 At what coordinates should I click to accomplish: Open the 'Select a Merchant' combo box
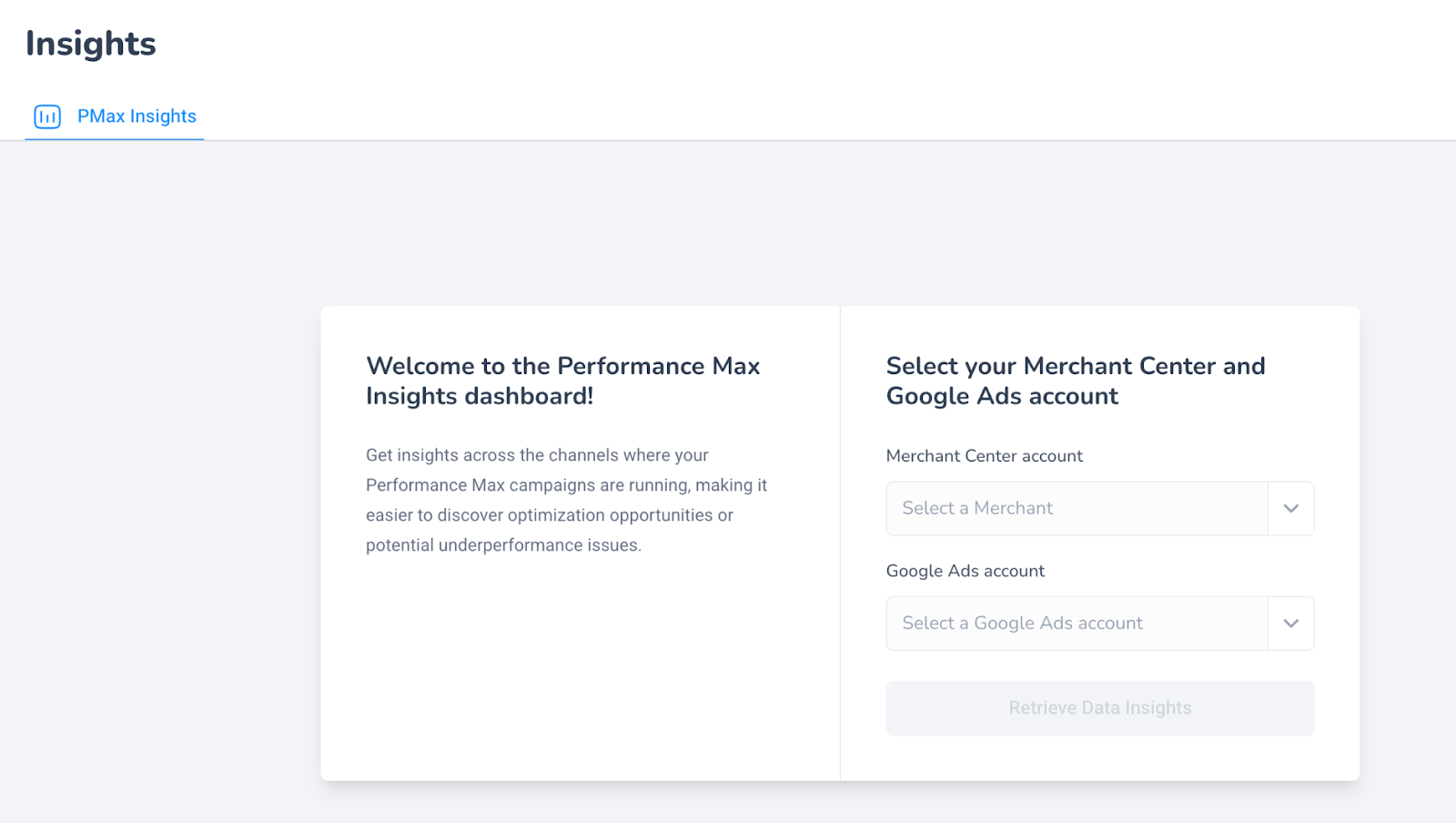(x=1099, y=509)
